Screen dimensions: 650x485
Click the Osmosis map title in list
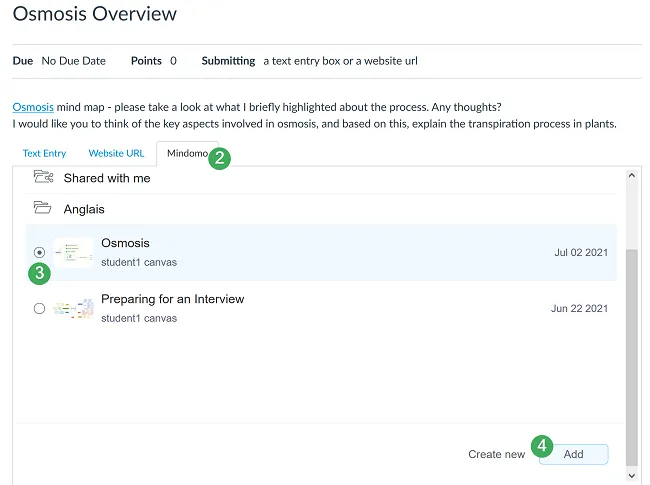click(x=125, y=243)
